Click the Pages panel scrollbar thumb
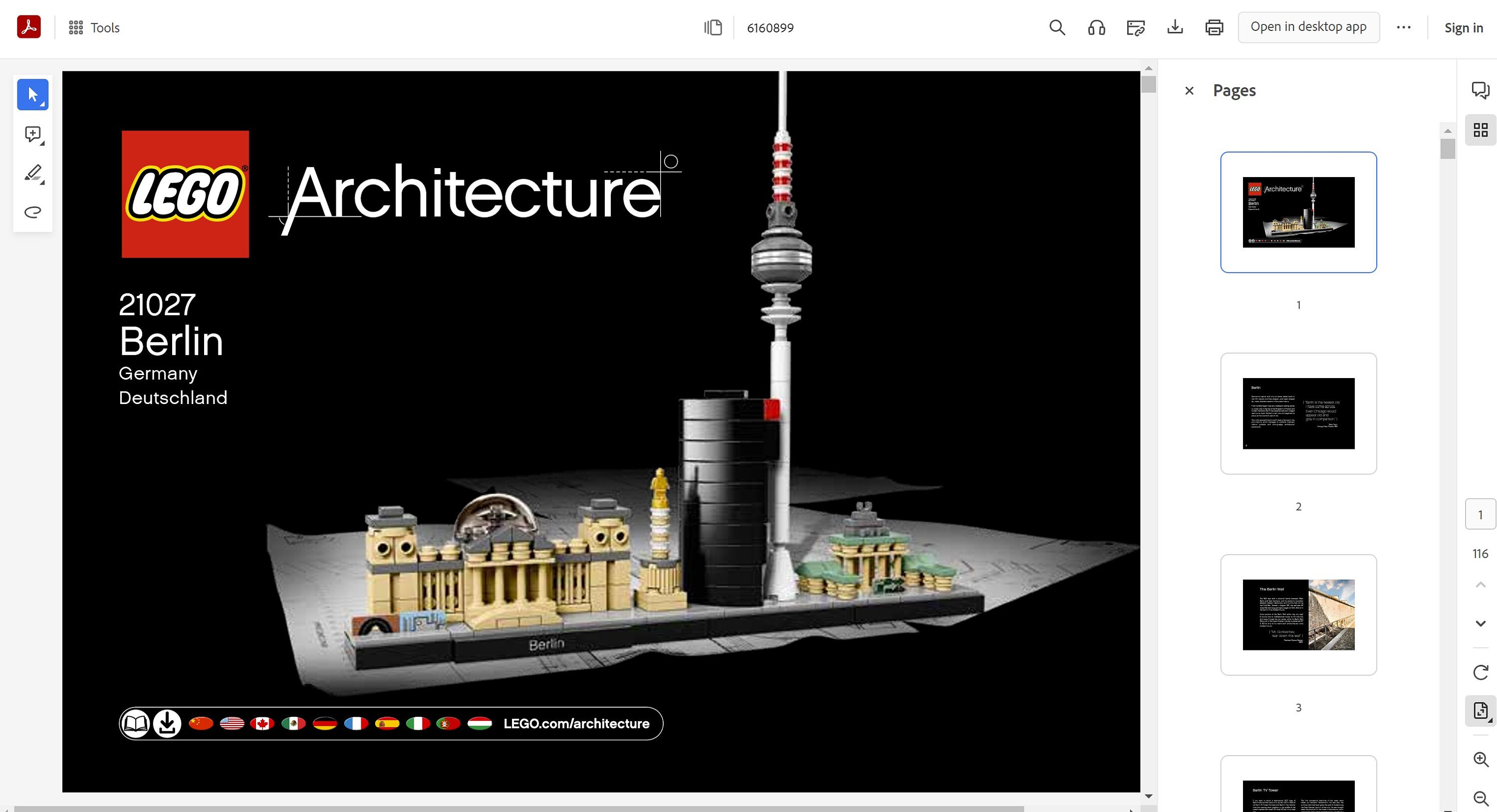Viewport: 1497px width, 812px height. [1448, 148]
